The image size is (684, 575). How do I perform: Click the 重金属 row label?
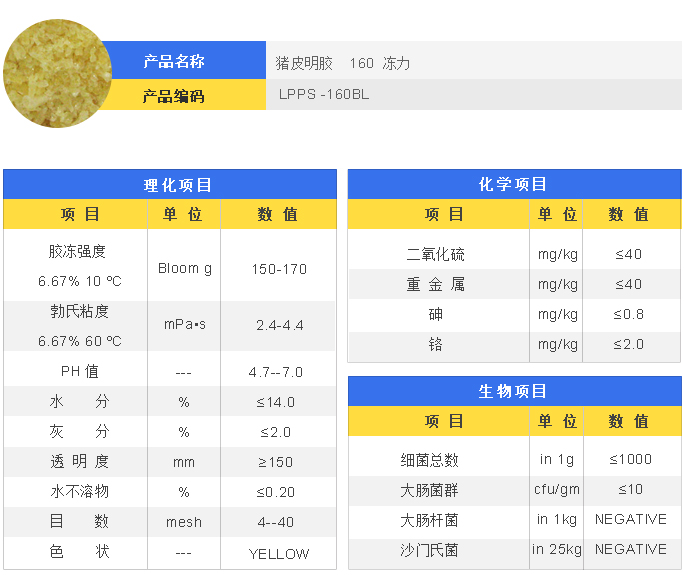click(436, 285)
